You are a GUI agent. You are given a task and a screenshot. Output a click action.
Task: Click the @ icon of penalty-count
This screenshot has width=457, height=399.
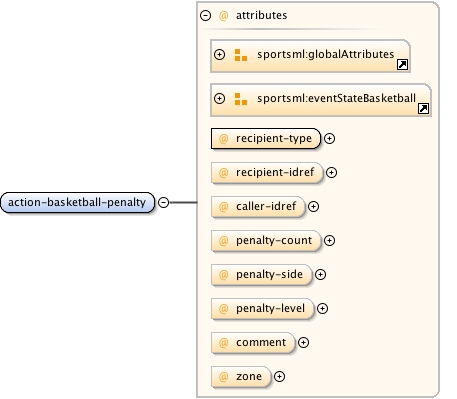(224, 241)
